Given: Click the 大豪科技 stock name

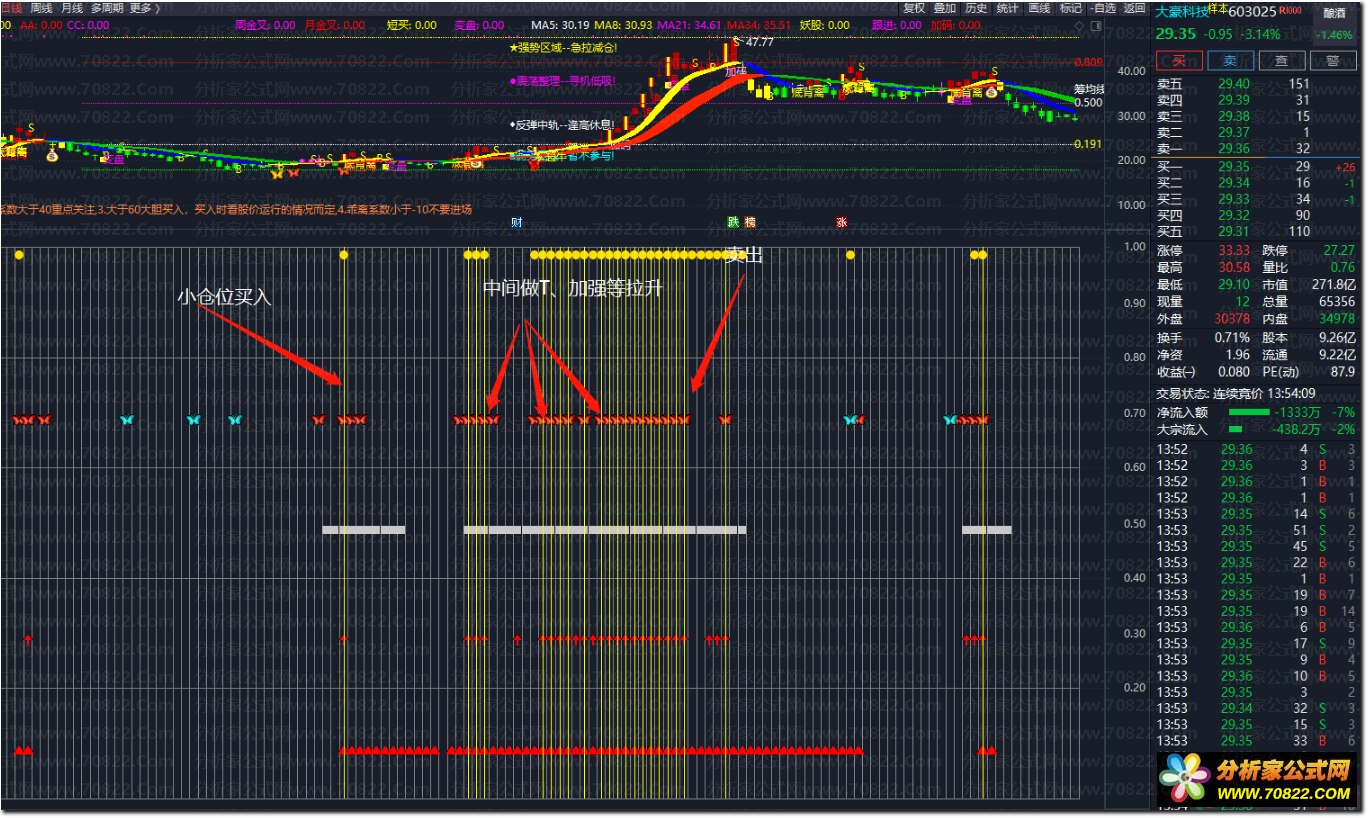Looking at the screenshot, I should pos(1181,12).
